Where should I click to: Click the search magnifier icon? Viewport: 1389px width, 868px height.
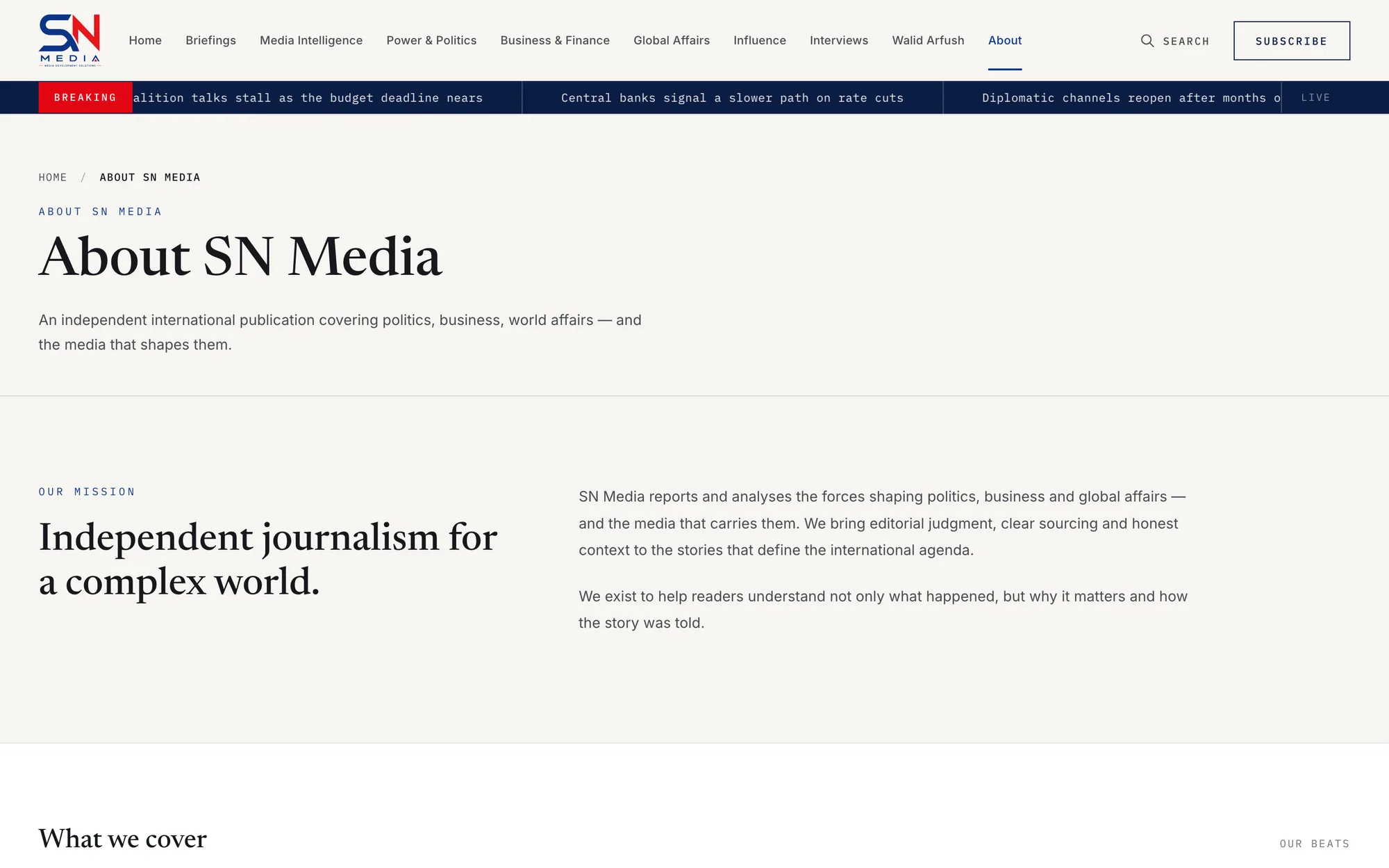(1147, 41)
